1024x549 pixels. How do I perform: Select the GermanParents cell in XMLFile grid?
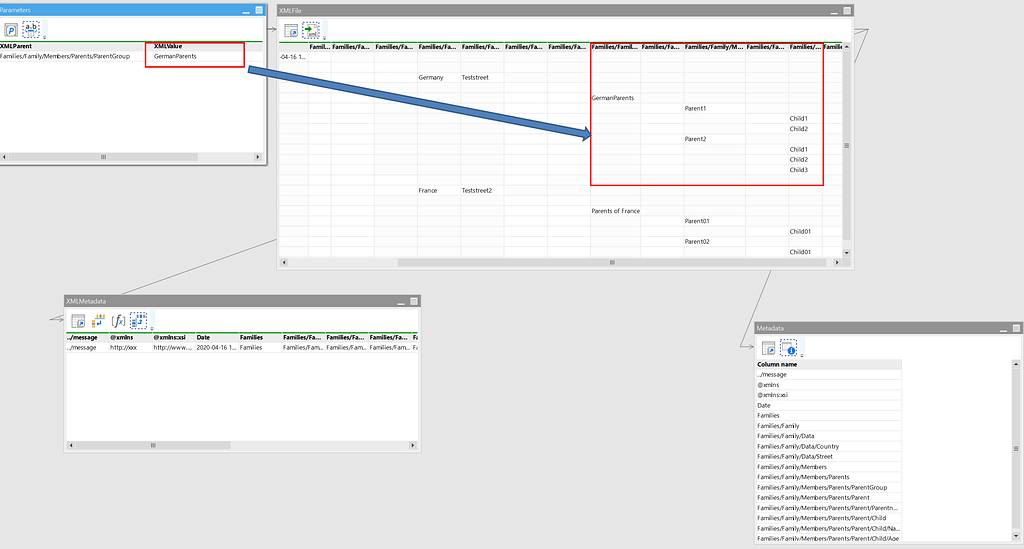click(613, 98)
